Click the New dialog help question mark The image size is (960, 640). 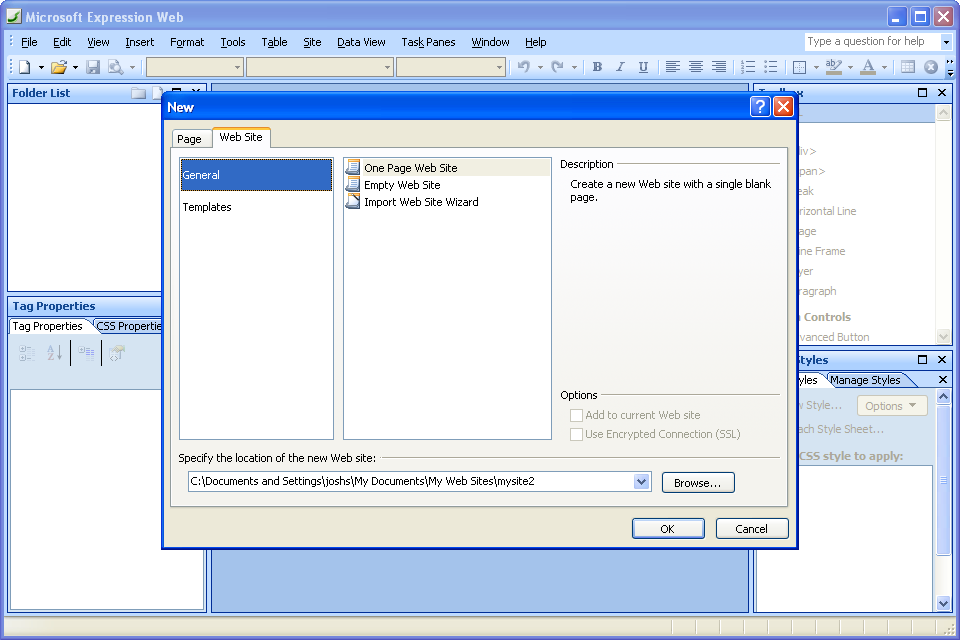(x=760, y=107)
